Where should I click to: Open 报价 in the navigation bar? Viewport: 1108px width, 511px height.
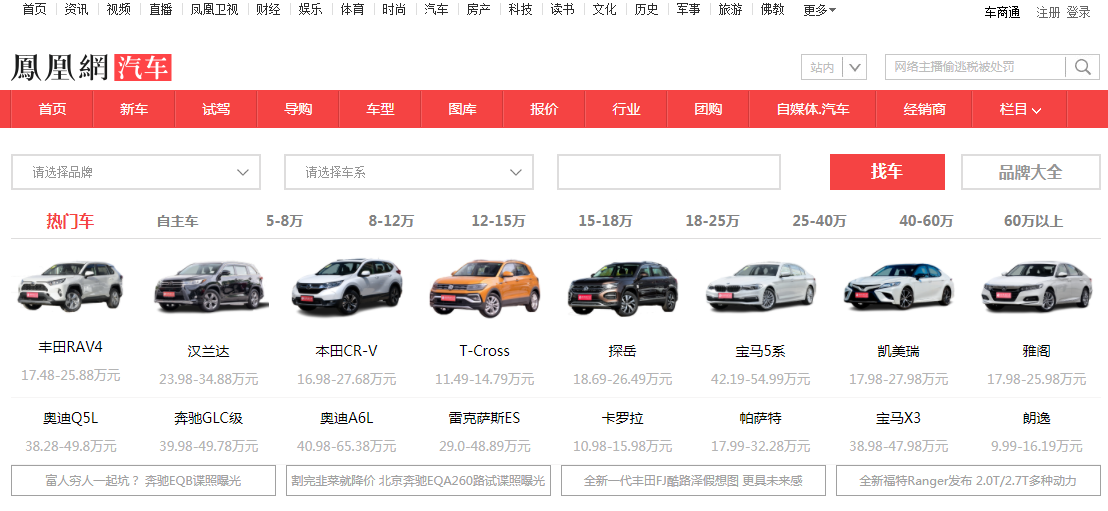click(544, 109)
